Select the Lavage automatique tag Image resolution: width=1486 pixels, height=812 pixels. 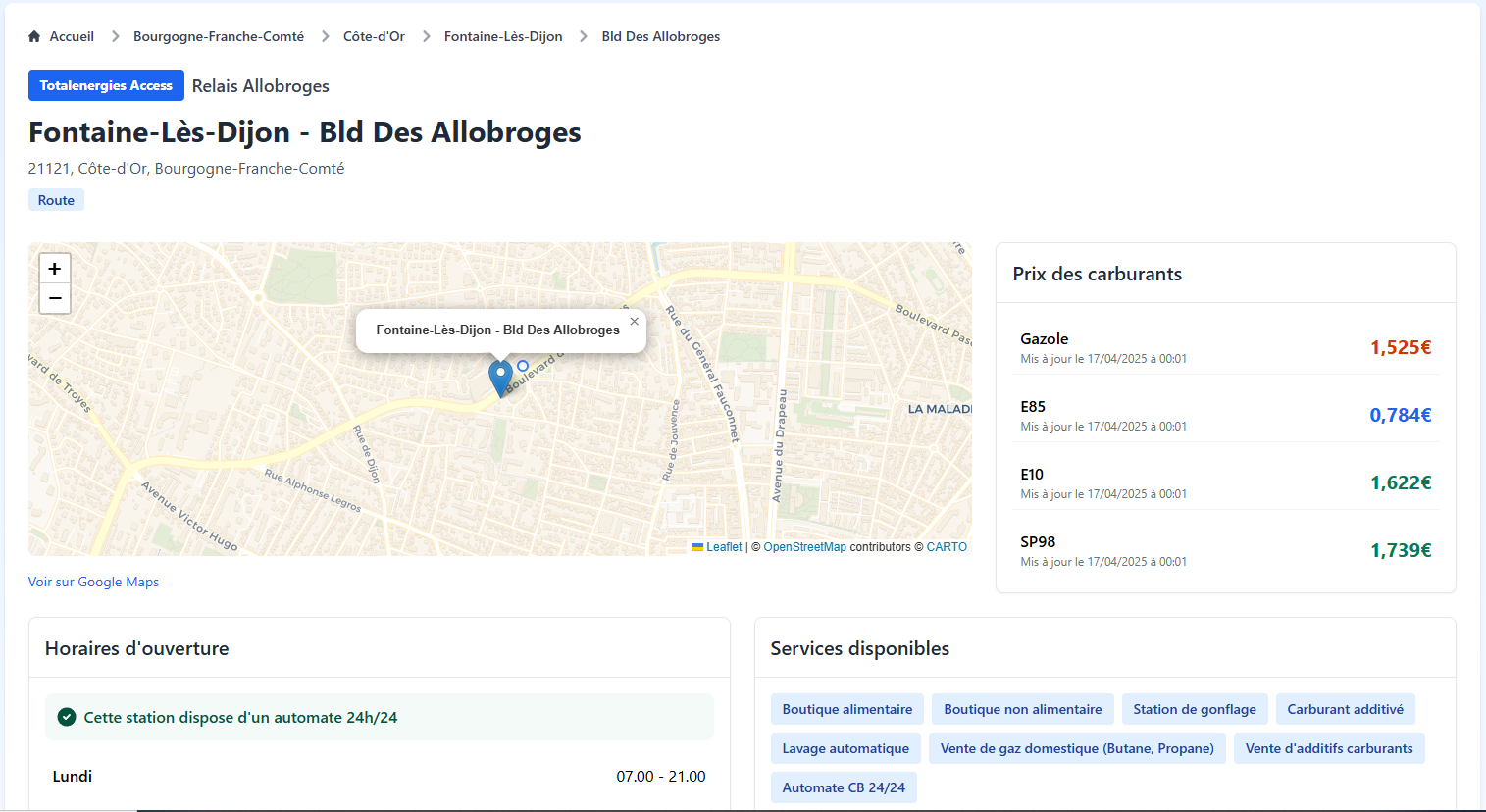(x=845, y=748)
